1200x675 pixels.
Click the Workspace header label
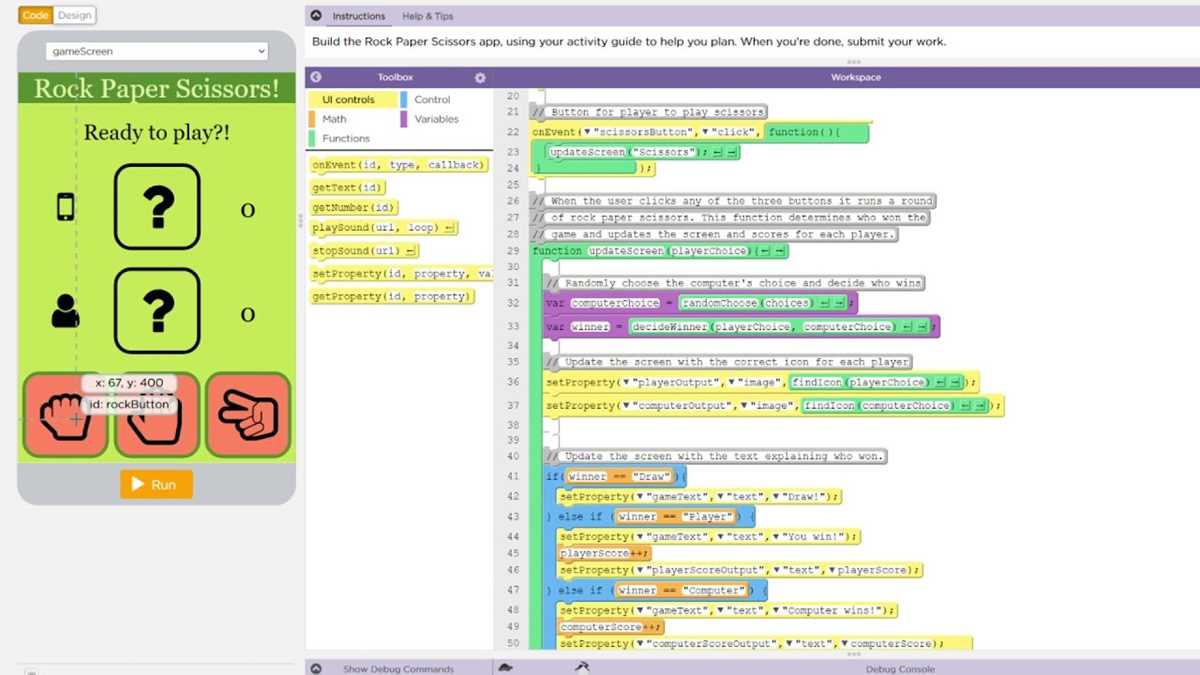point(856,77)
